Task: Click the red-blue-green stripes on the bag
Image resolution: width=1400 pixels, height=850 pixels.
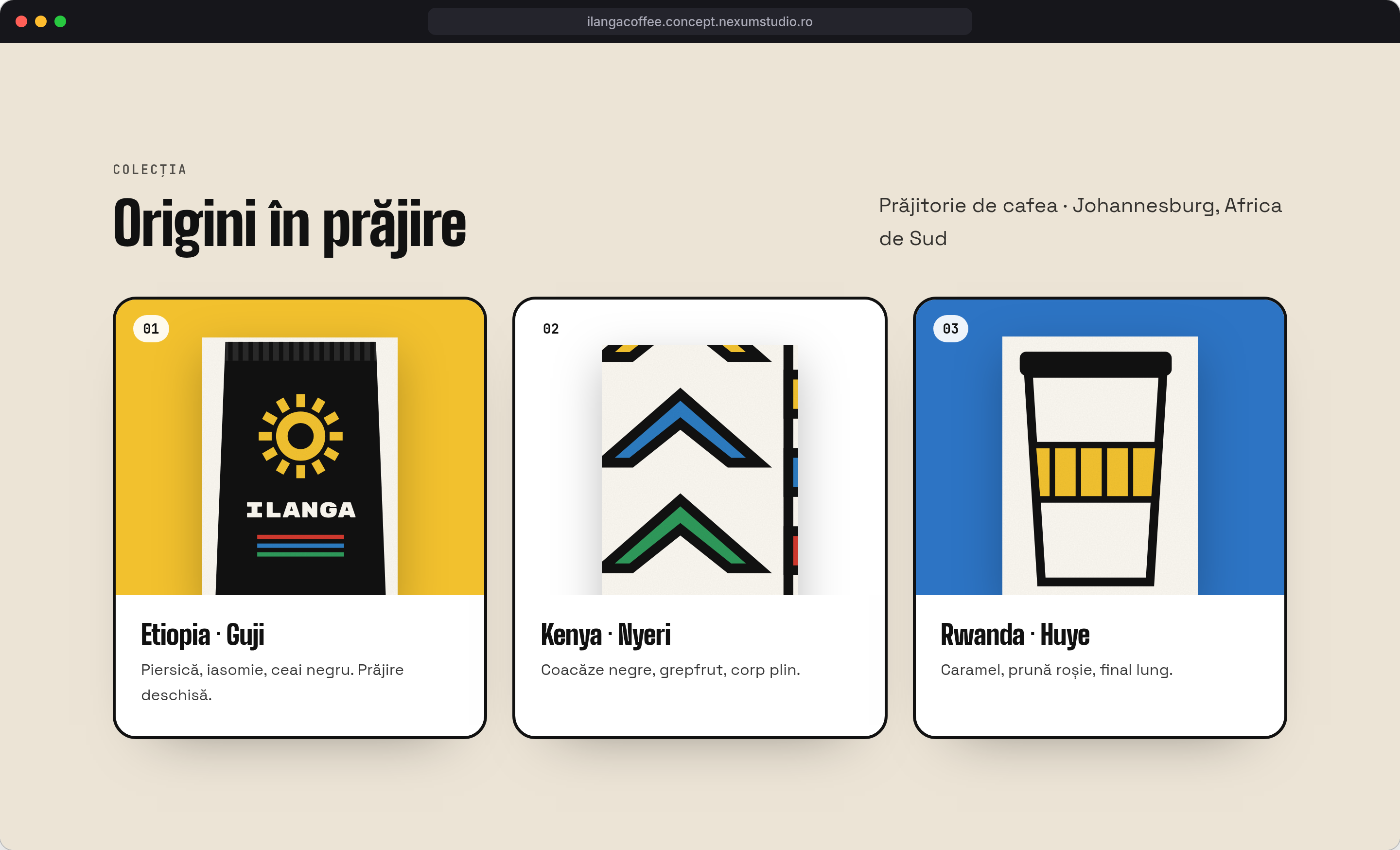Action: coord(300,546)
